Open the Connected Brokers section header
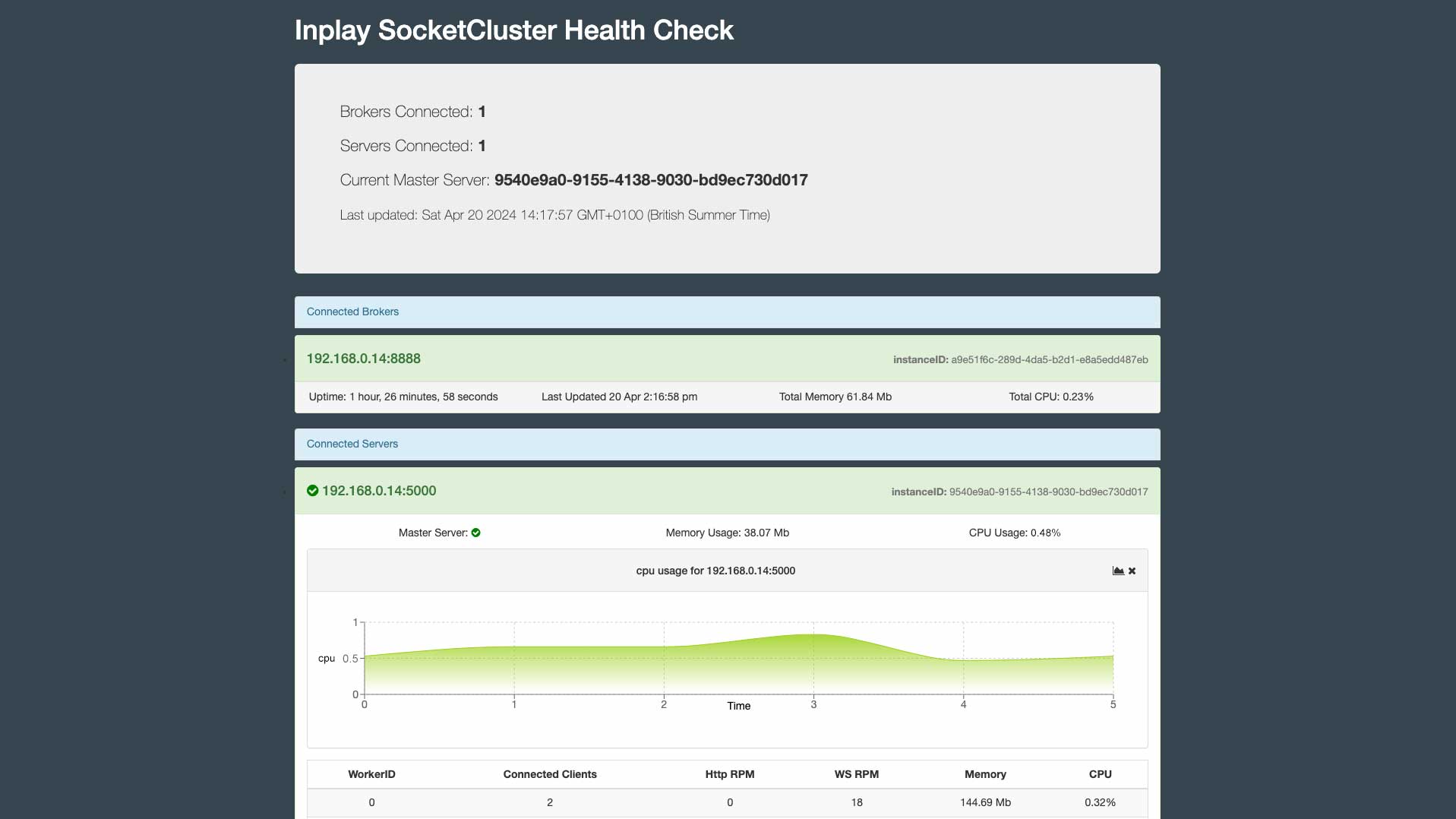The height and width of the screenshot is (819, 1456). pyautogui.click(x=727, y=311)
